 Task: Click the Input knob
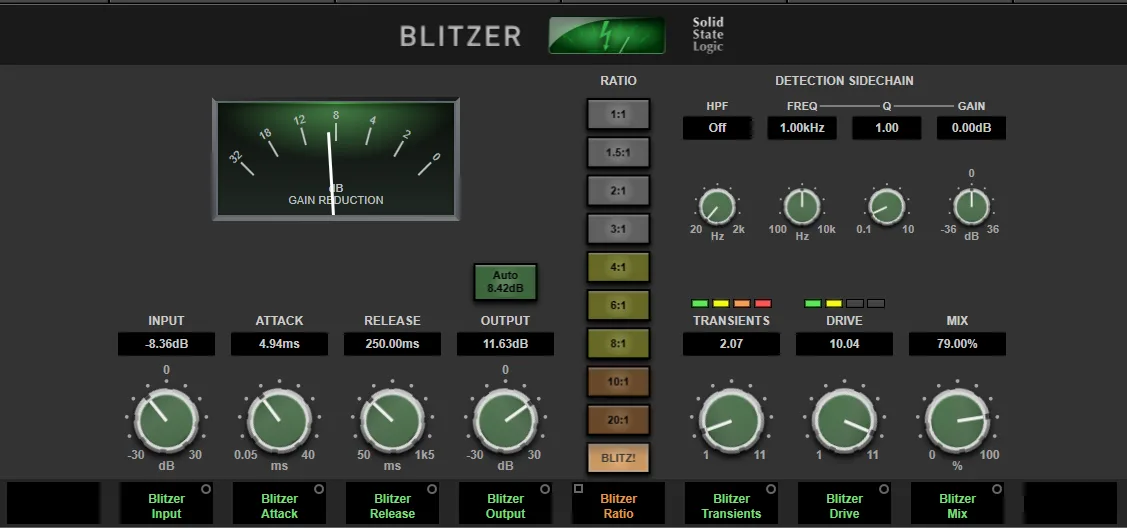click(x=166, y=420)
